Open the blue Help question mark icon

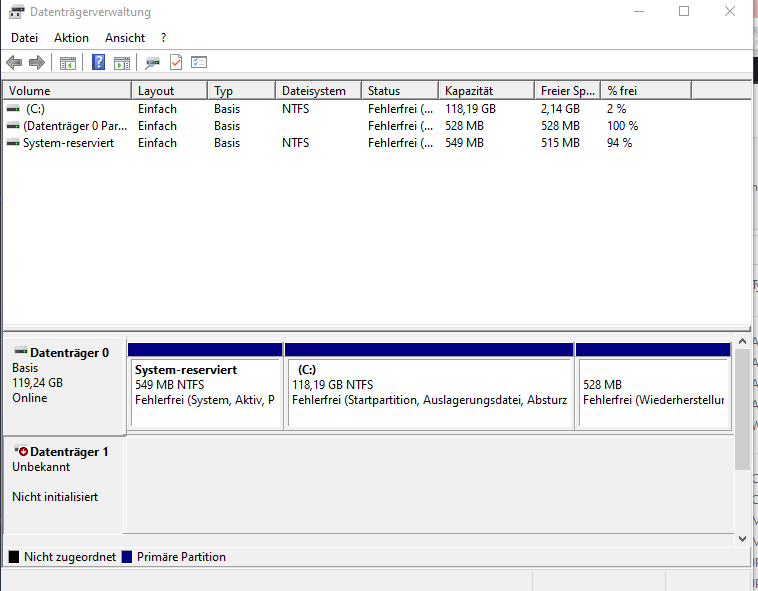pos(98,62)
